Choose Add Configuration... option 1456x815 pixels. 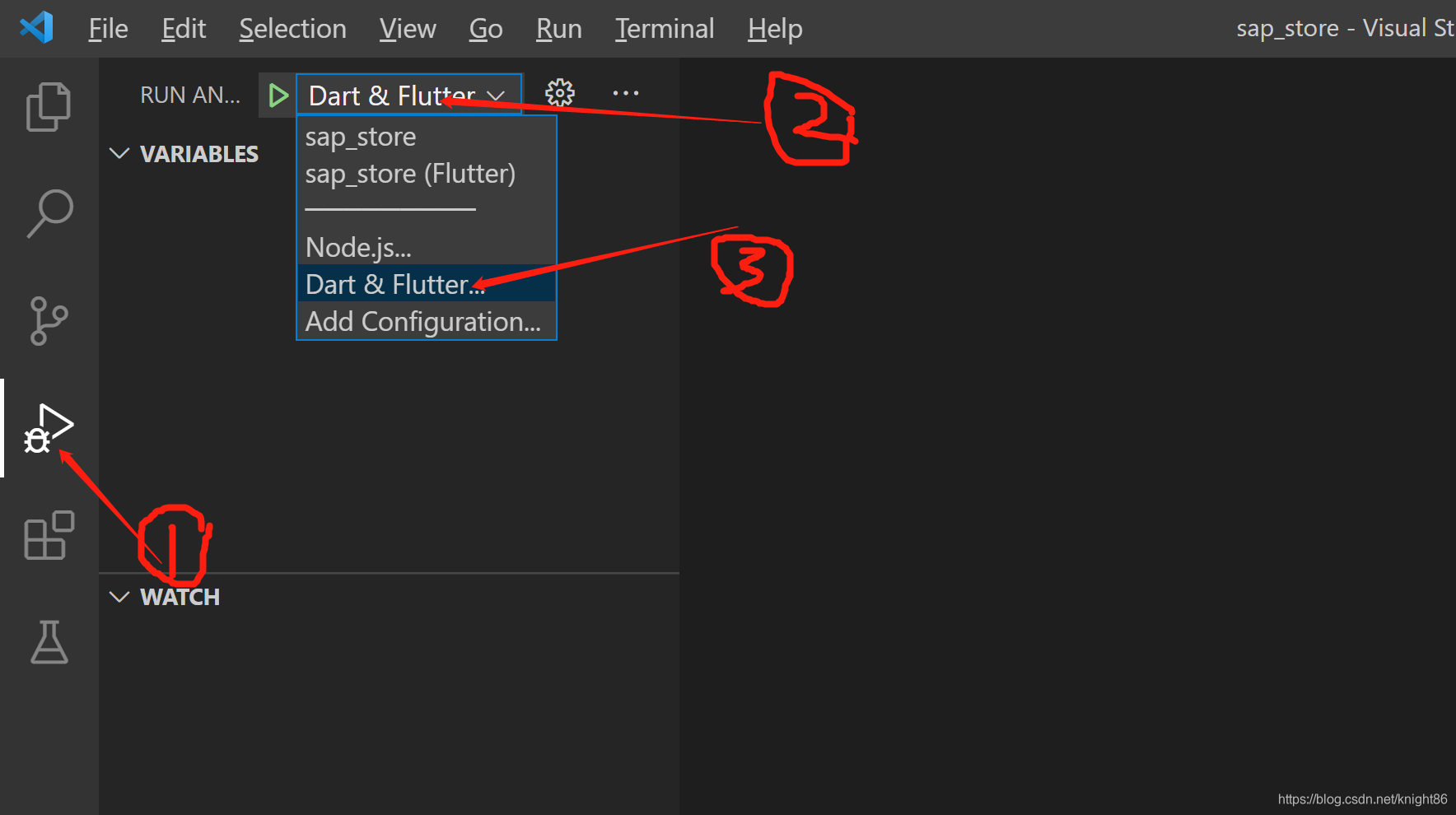[426, 321]
